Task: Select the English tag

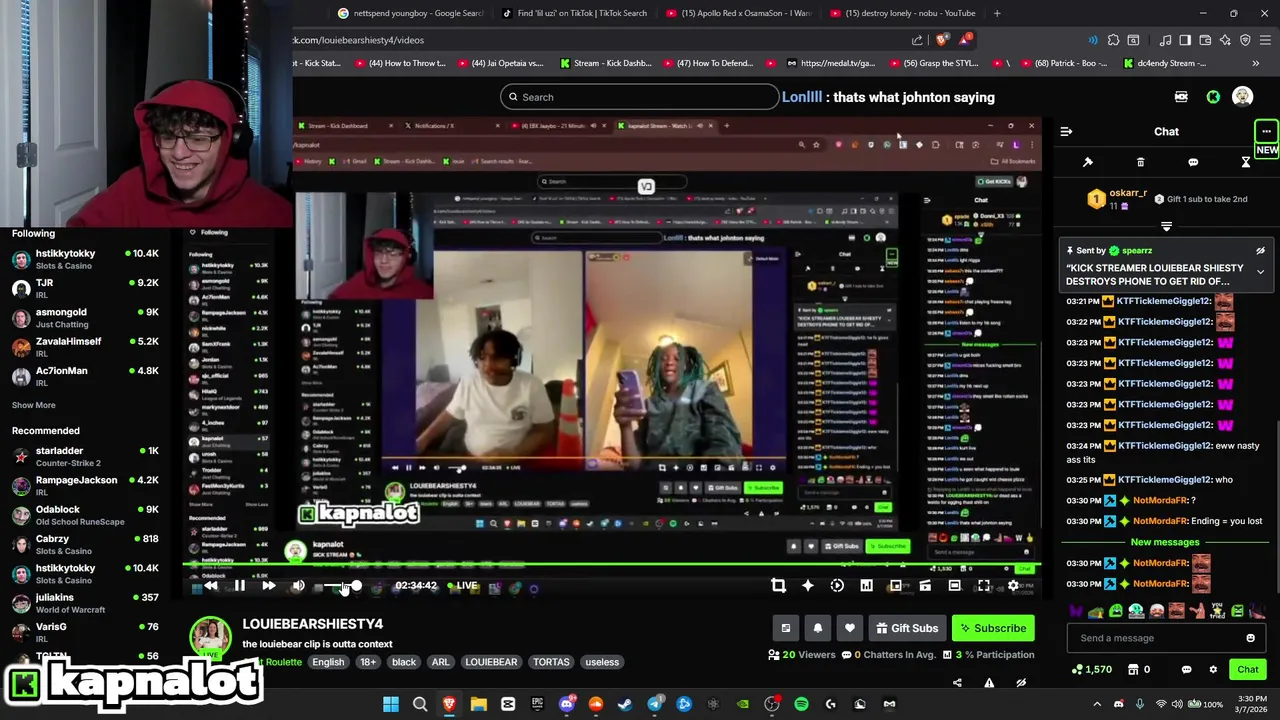Action: (328, 662)
